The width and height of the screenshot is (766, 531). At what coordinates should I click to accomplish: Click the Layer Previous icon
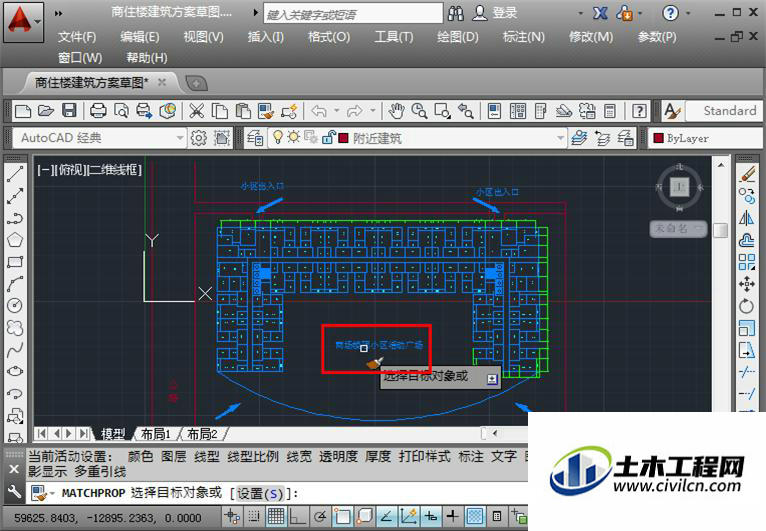(x=602, y=138)
